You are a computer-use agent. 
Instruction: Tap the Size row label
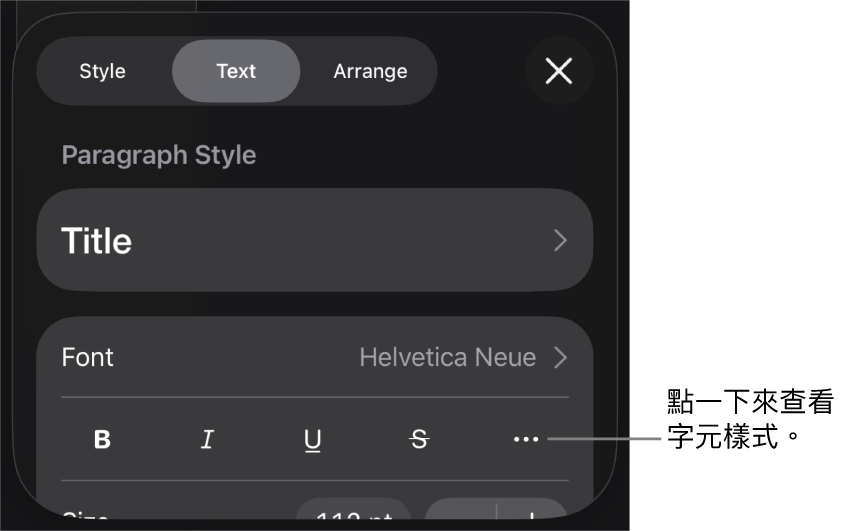click(85, 514)
